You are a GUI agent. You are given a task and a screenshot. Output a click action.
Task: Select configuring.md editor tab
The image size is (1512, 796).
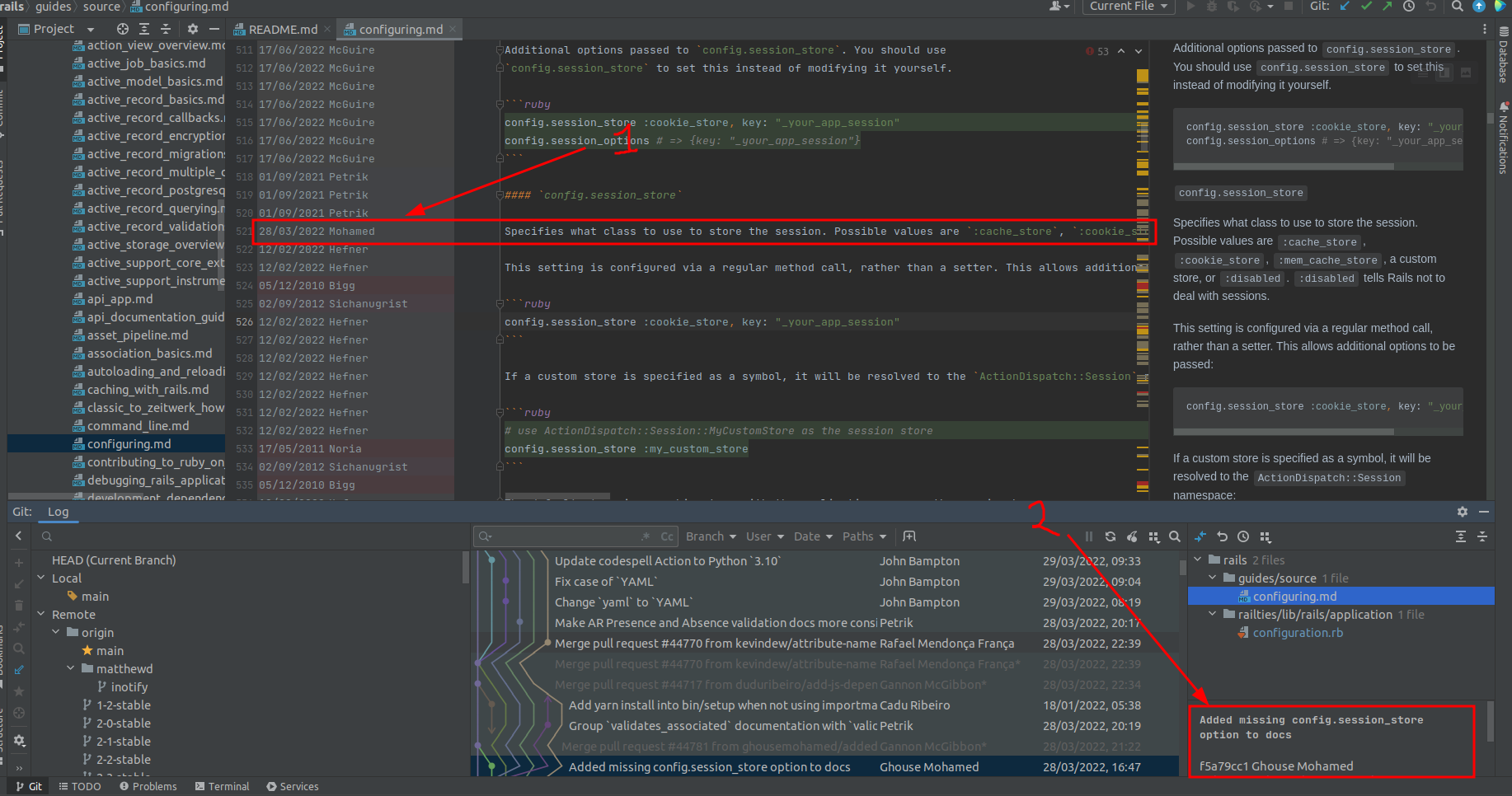(400, 29)
